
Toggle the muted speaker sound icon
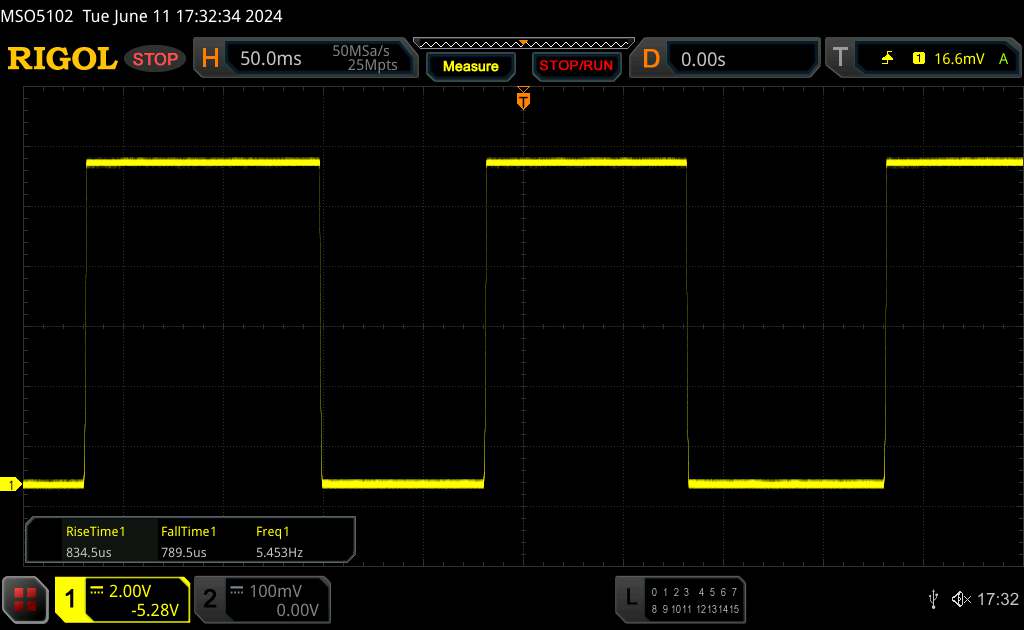[x=961, y=599]
